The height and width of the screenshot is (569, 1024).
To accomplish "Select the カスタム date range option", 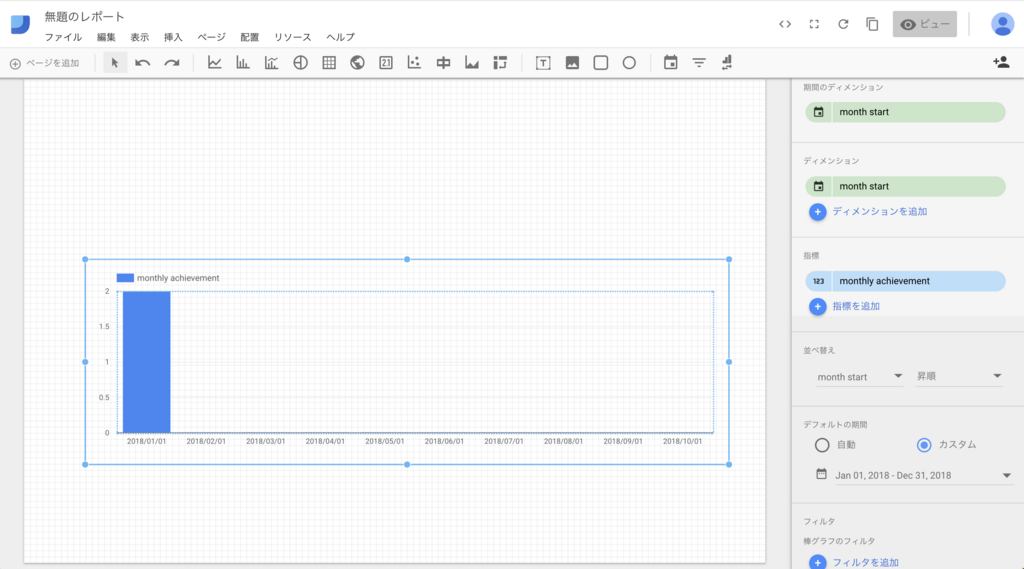I will point(924,445).
